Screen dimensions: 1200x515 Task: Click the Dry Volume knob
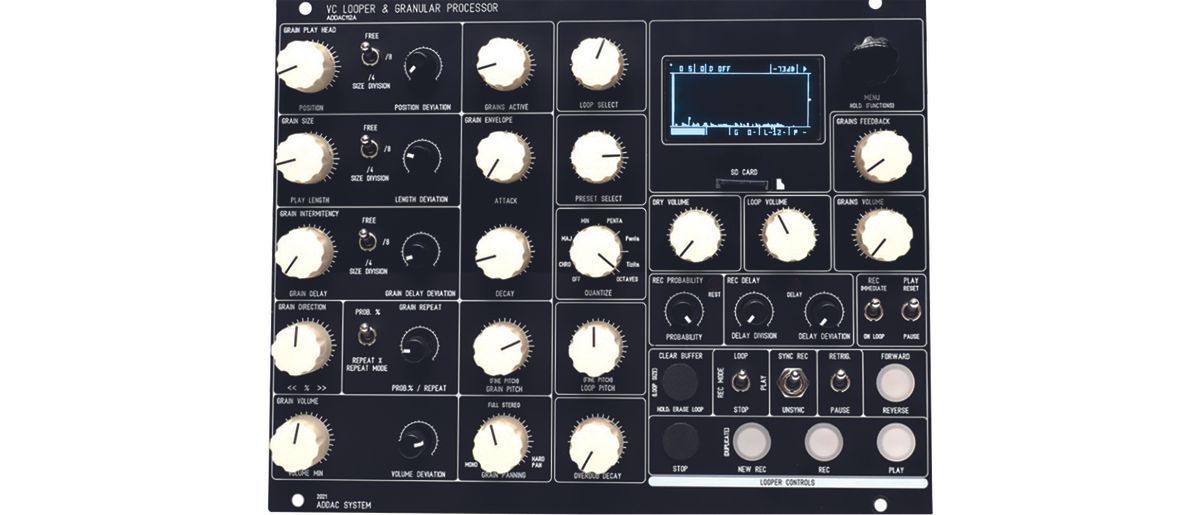pos(696,236)
